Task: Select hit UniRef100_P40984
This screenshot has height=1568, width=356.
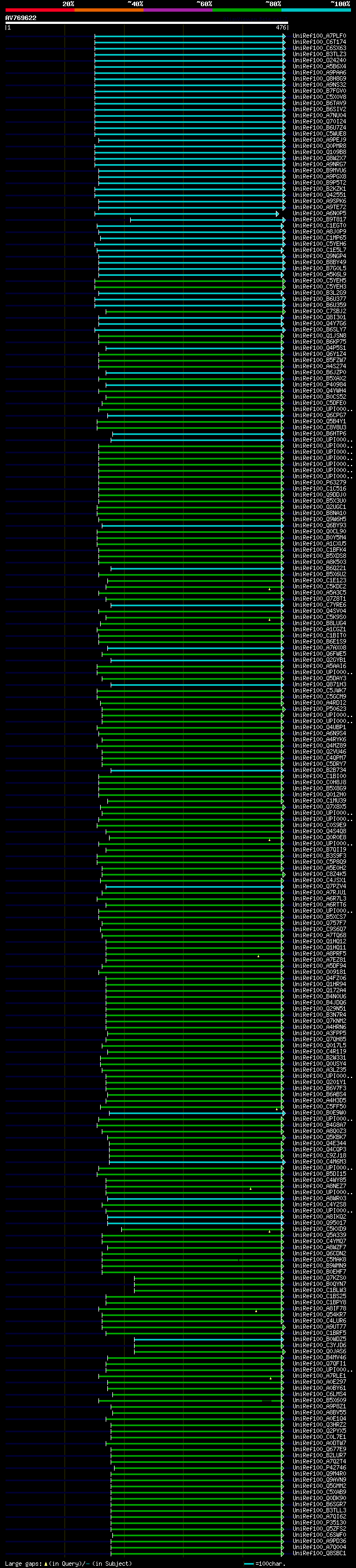Action: [319, 385]
